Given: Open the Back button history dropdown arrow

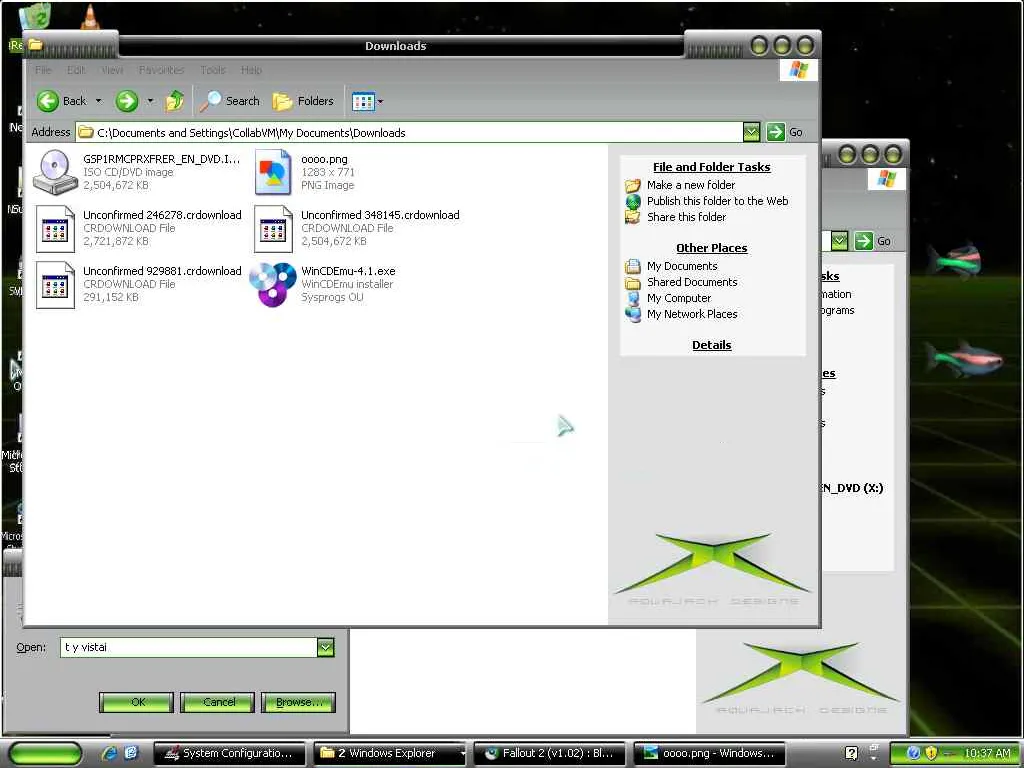Looking at the screenshot, I should pos(99,101).
